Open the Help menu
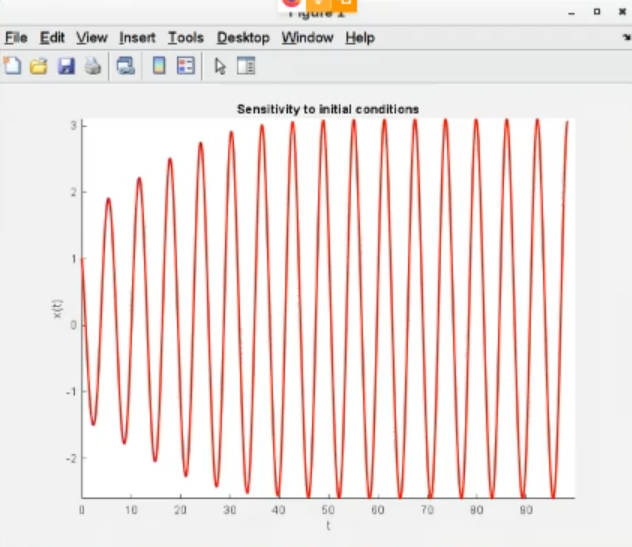632x547 pixels. [x=360, y=38]
